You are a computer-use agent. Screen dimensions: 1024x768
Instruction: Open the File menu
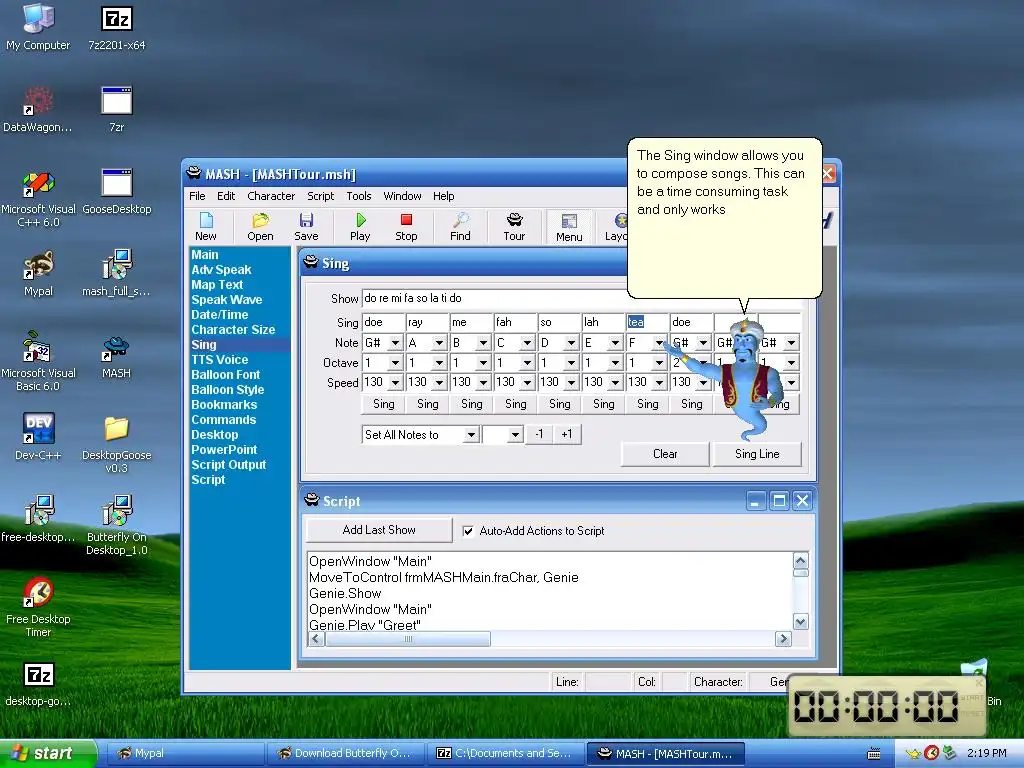197,196
